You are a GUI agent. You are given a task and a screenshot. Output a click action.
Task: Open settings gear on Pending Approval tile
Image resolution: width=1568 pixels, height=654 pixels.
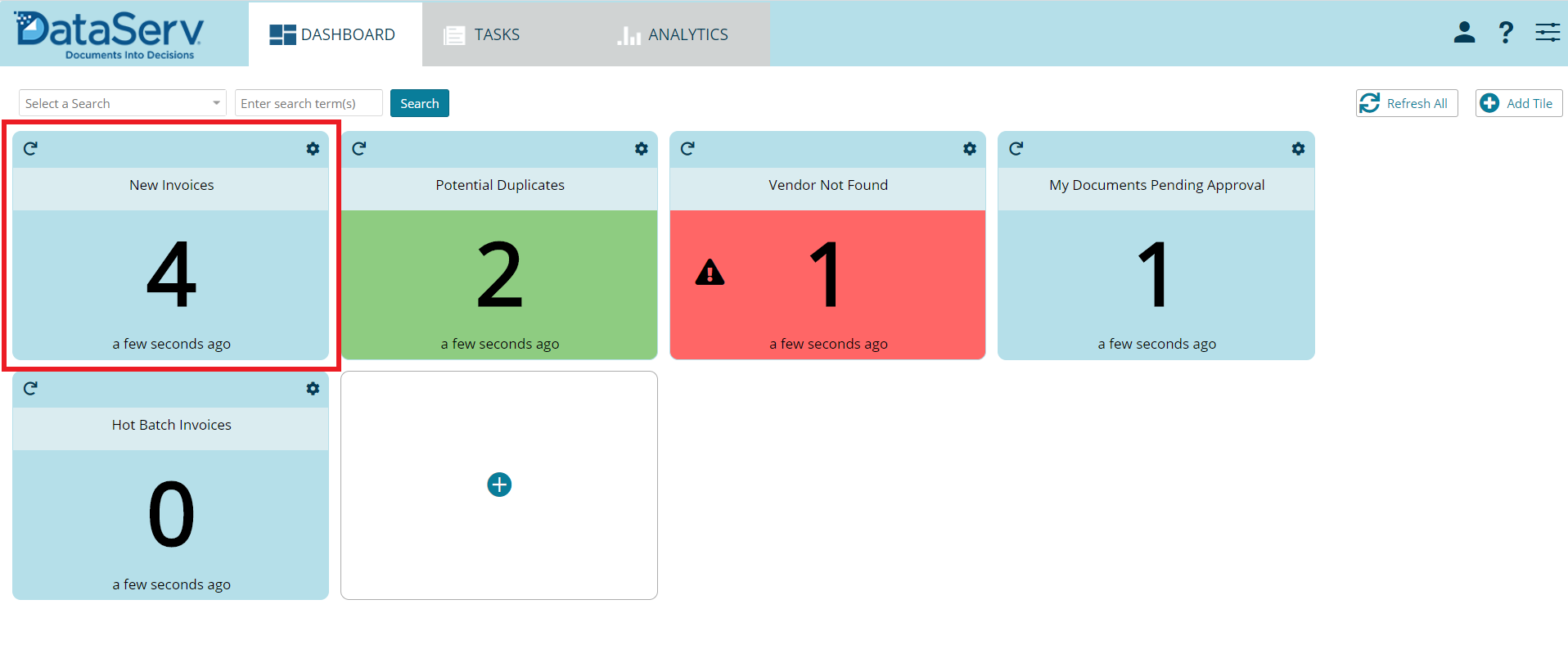1298,149
